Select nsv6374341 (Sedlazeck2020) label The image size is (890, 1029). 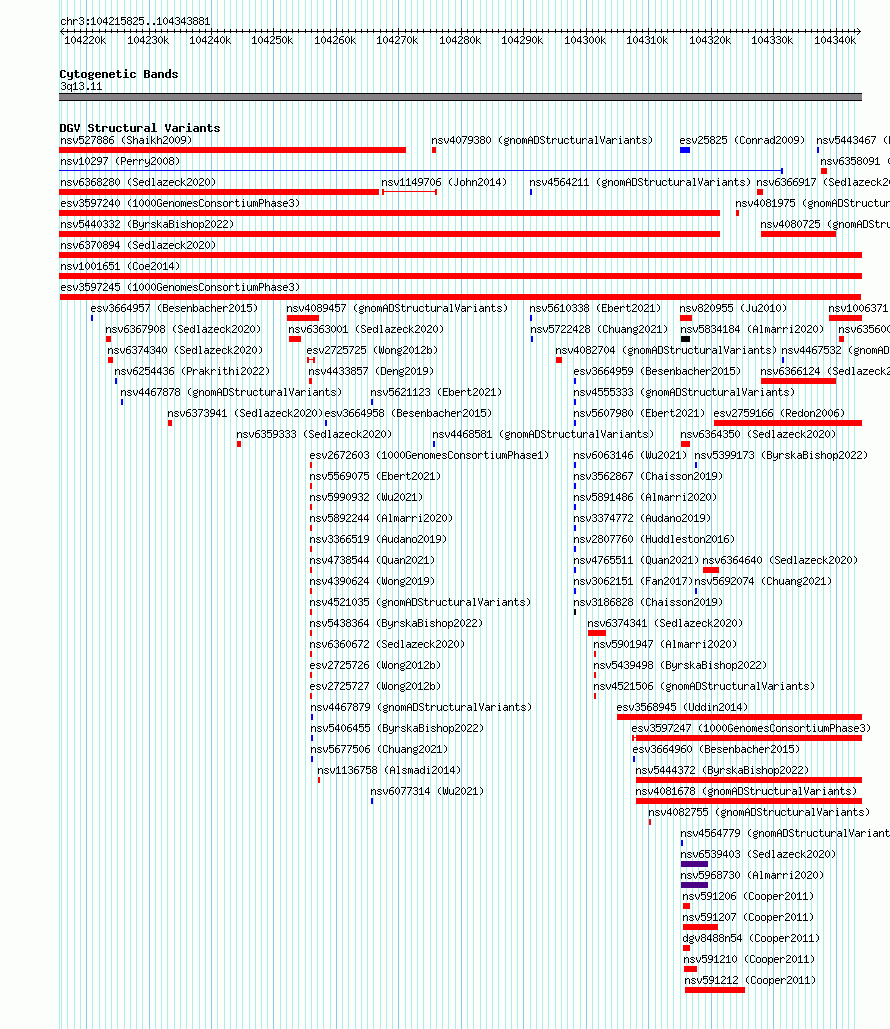click(665, 623)
